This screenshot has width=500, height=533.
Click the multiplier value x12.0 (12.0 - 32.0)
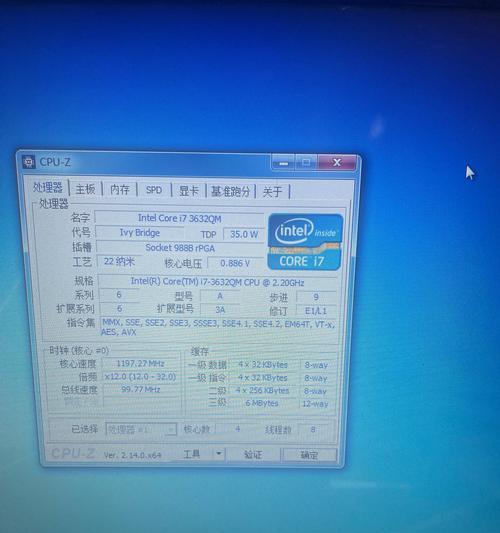coord(140,377)
